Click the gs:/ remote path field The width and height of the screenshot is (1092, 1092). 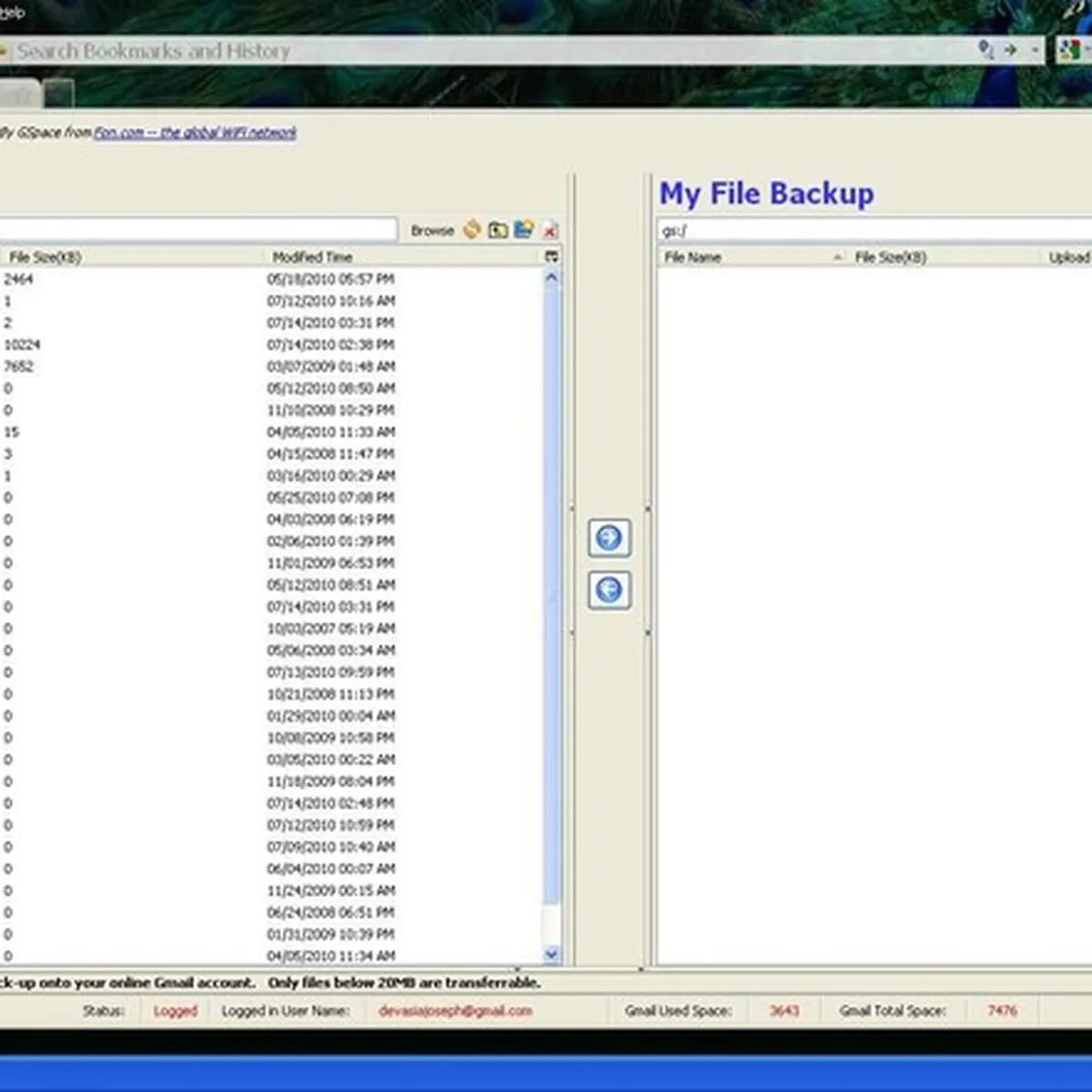pyautogui.click(x=874, y=230)
